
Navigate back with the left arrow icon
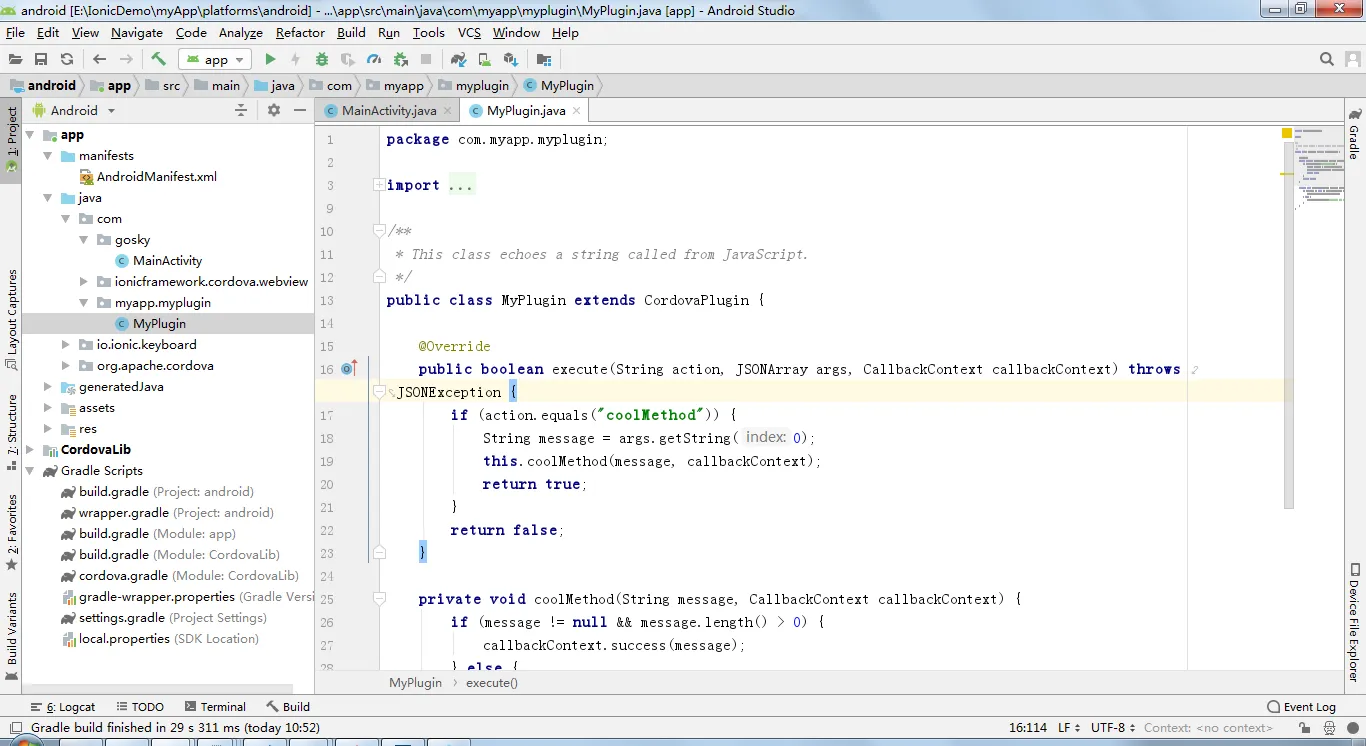coord(99,59)
